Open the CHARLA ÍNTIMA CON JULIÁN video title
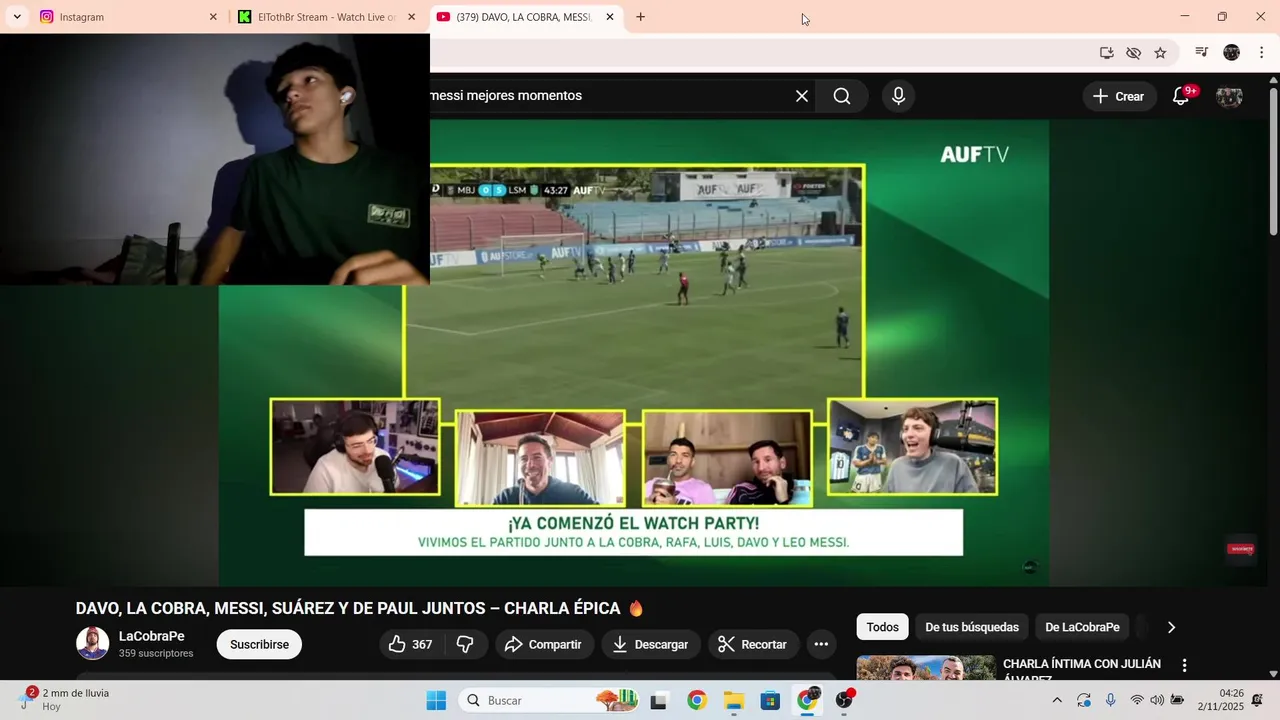 (1082, 671)
